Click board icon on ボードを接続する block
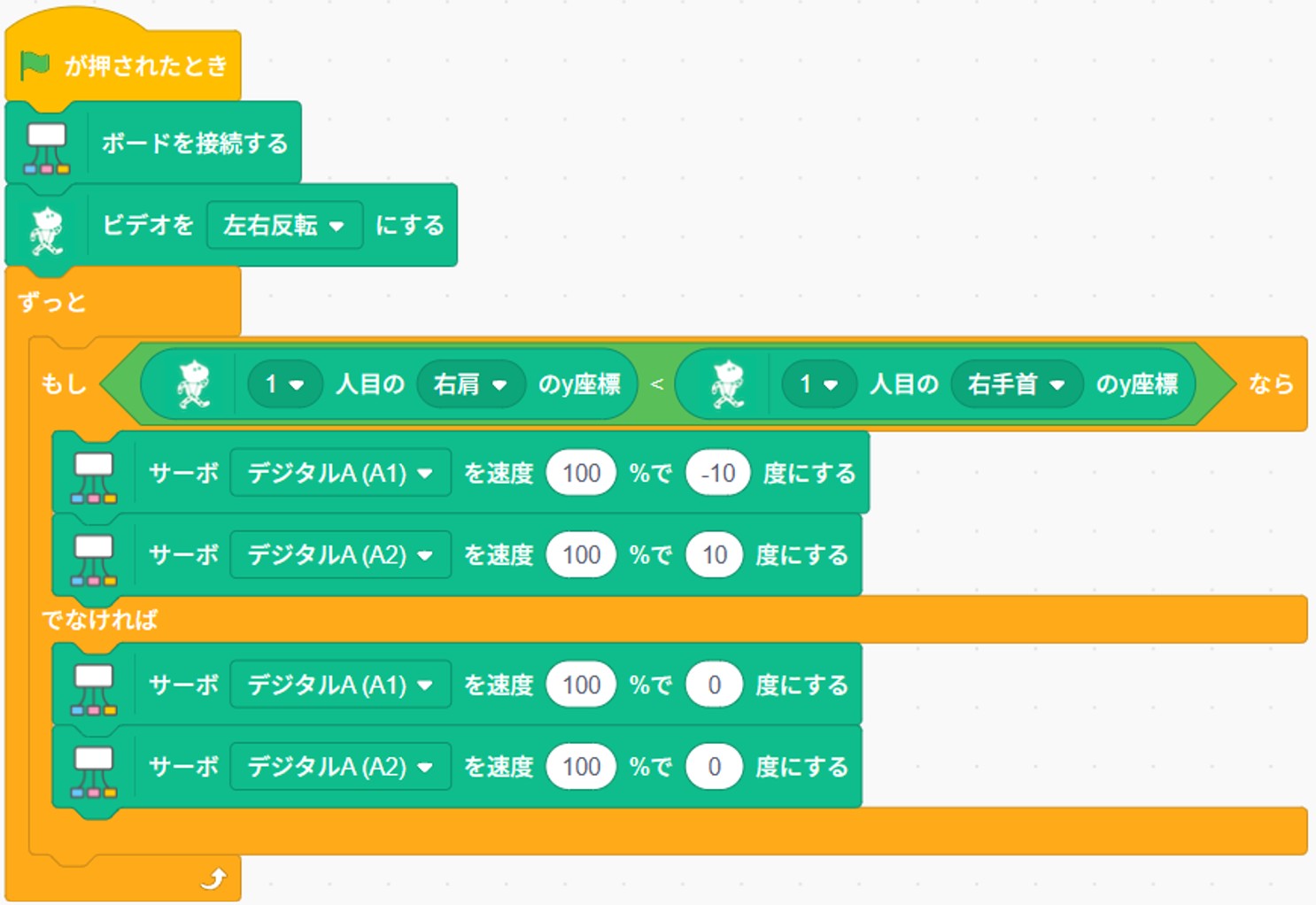Screen dimensions: 1316x905 coord(47,146)
